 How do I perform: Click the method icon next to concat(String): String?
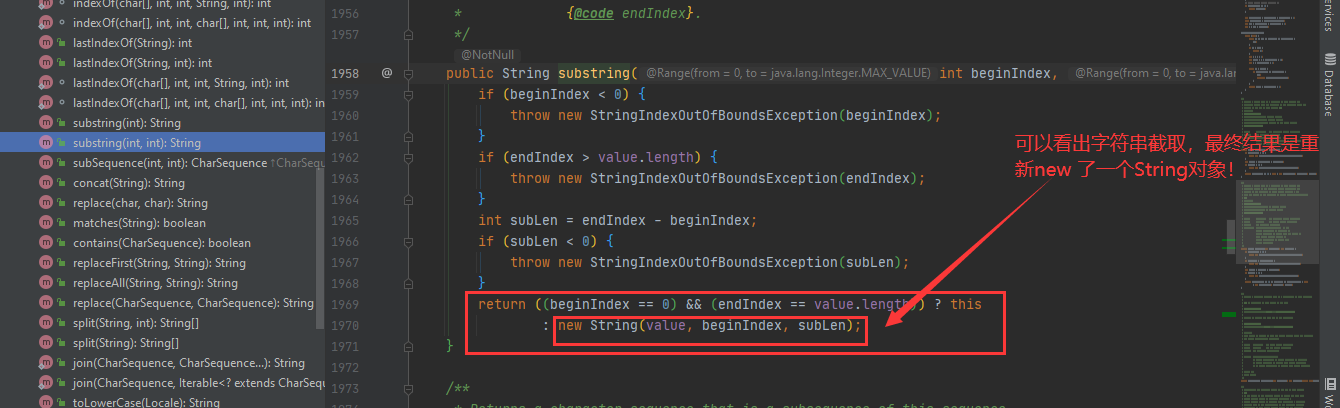coord(46,183)
